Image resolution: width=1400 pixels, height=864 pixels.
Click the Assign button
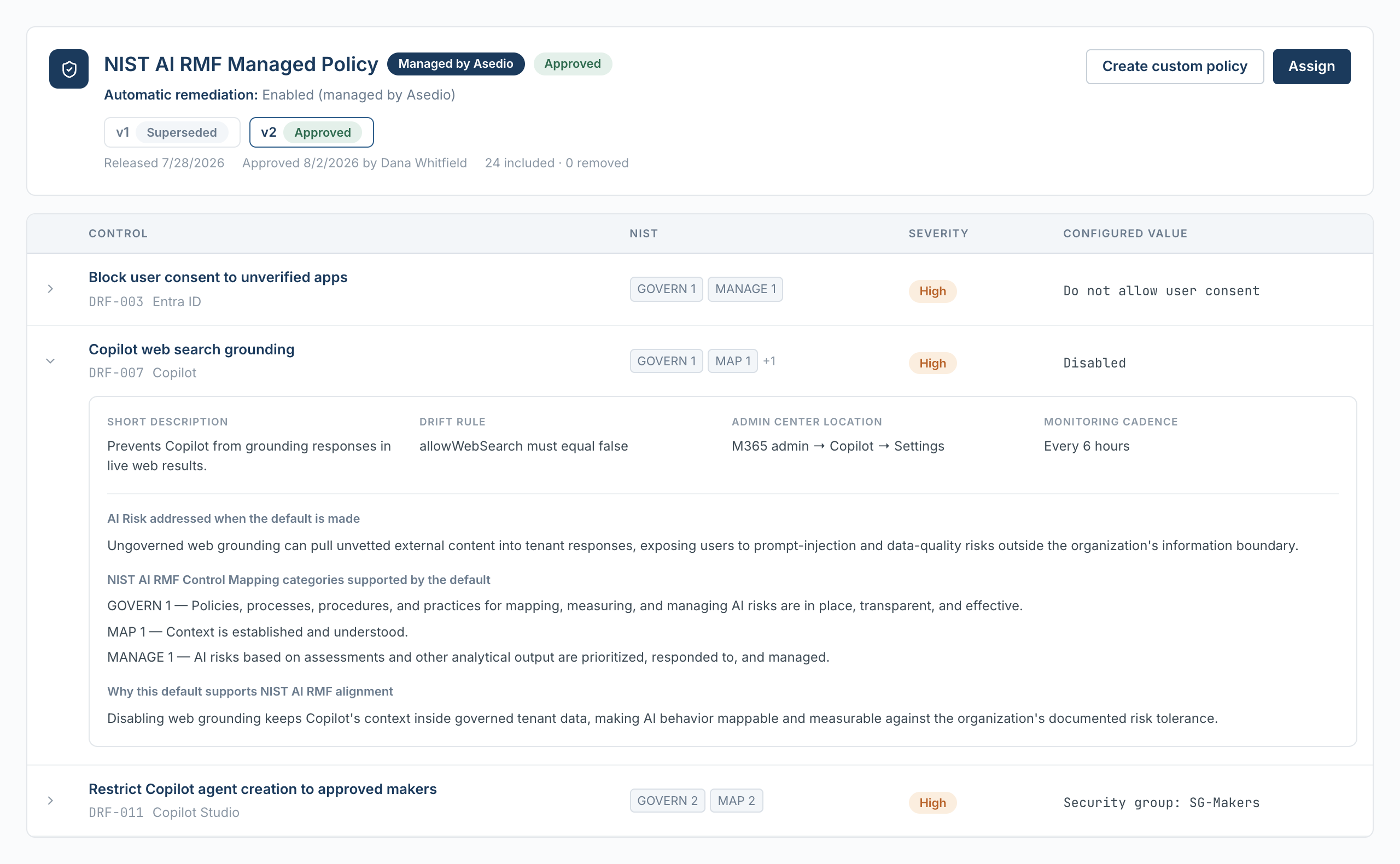[1311, 66]
